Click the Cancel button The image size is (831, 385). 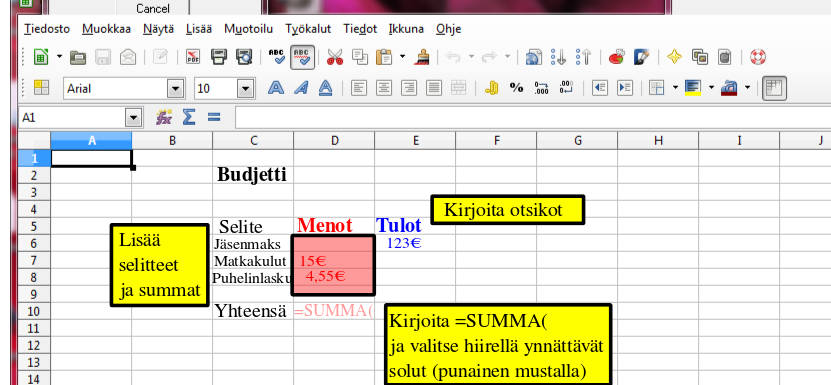click(x=153, y=8)
